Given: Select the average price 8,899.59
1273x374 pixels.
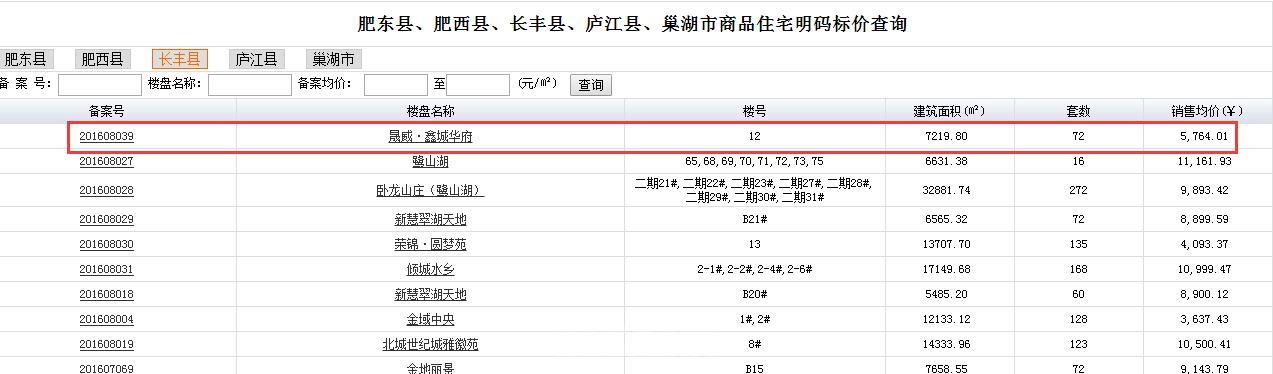Looking at the screenshot, I should tap(1204, 219).
